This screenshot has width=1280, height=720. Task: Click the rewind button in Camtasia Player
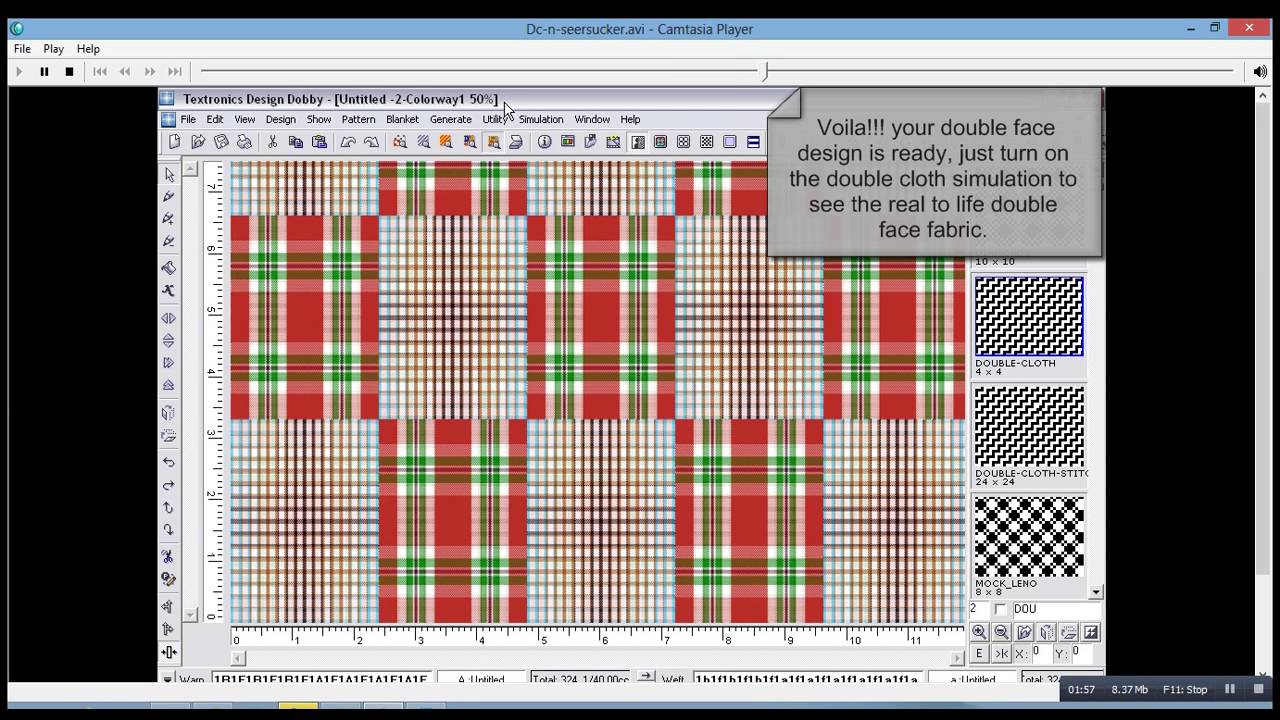[125, 71]
